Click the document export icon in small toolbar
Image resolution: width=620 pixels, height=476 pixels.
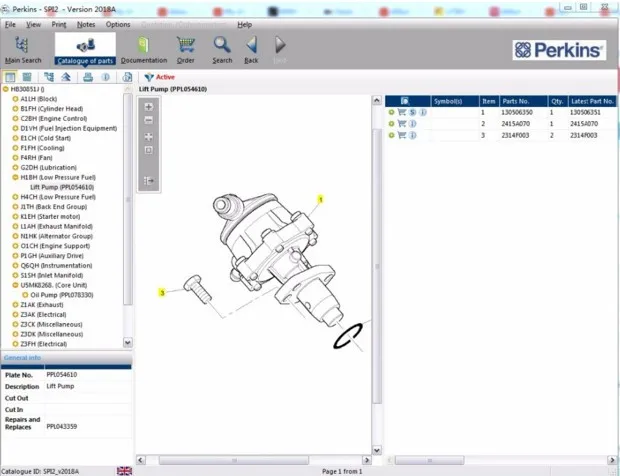pyautogui.click(x=127, y=77)
